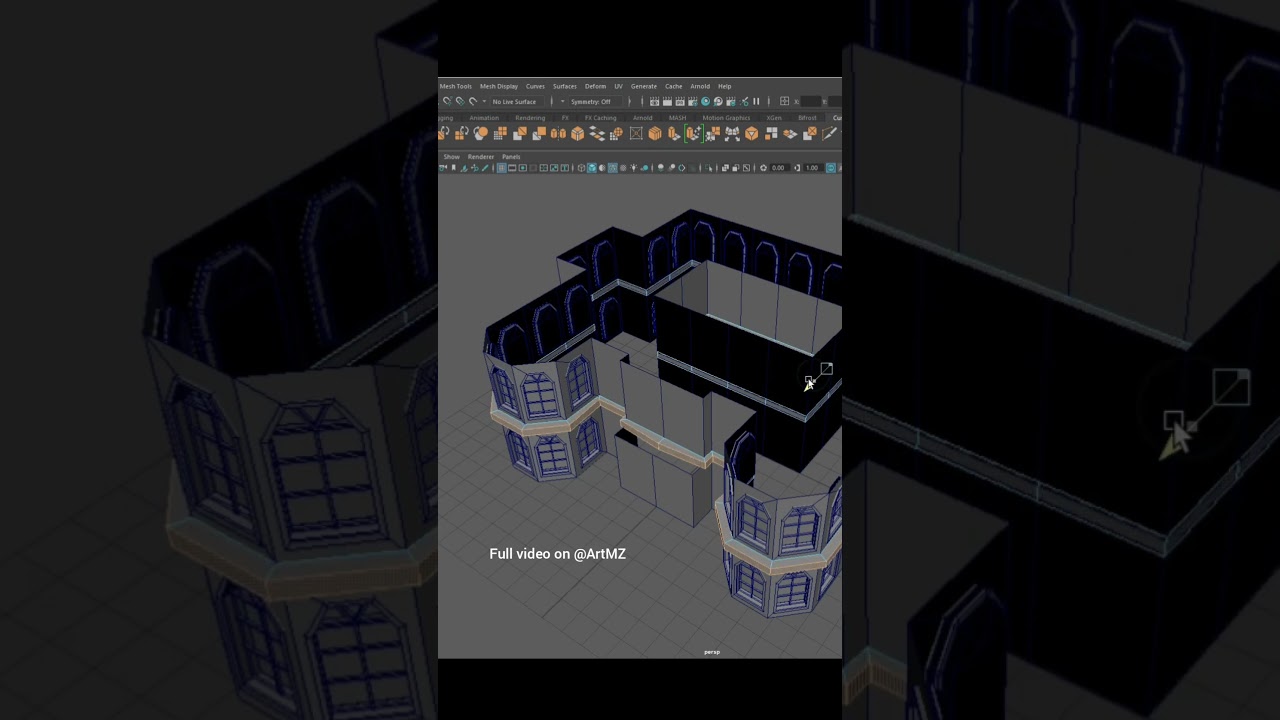Click the persp camera label in viewport
Viewport: 1280px width, 720px height.
click(712, 652)
